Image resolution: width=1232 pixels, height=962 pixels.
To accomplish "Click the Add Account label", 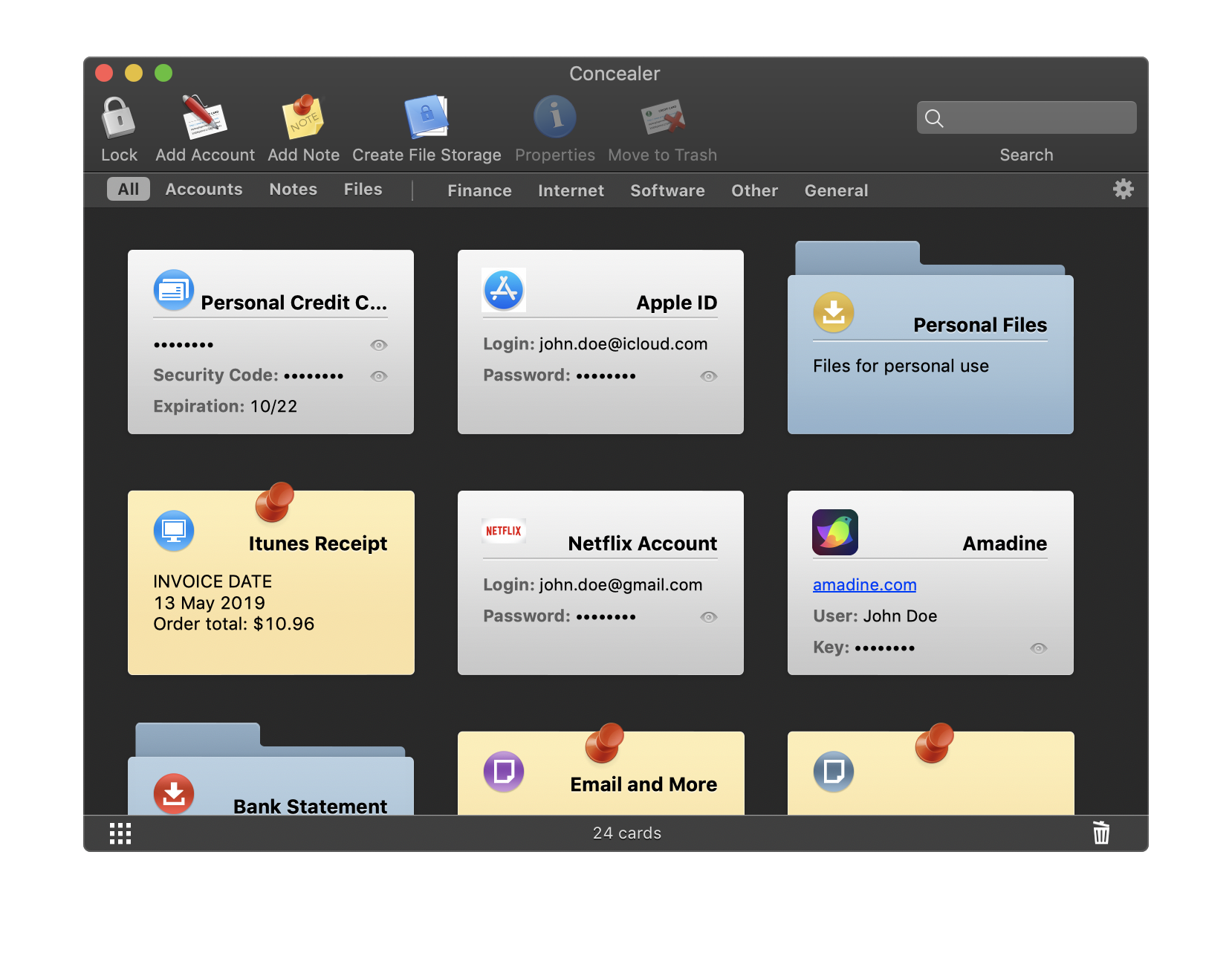I will pyautogui.click(x=205, y=155).
